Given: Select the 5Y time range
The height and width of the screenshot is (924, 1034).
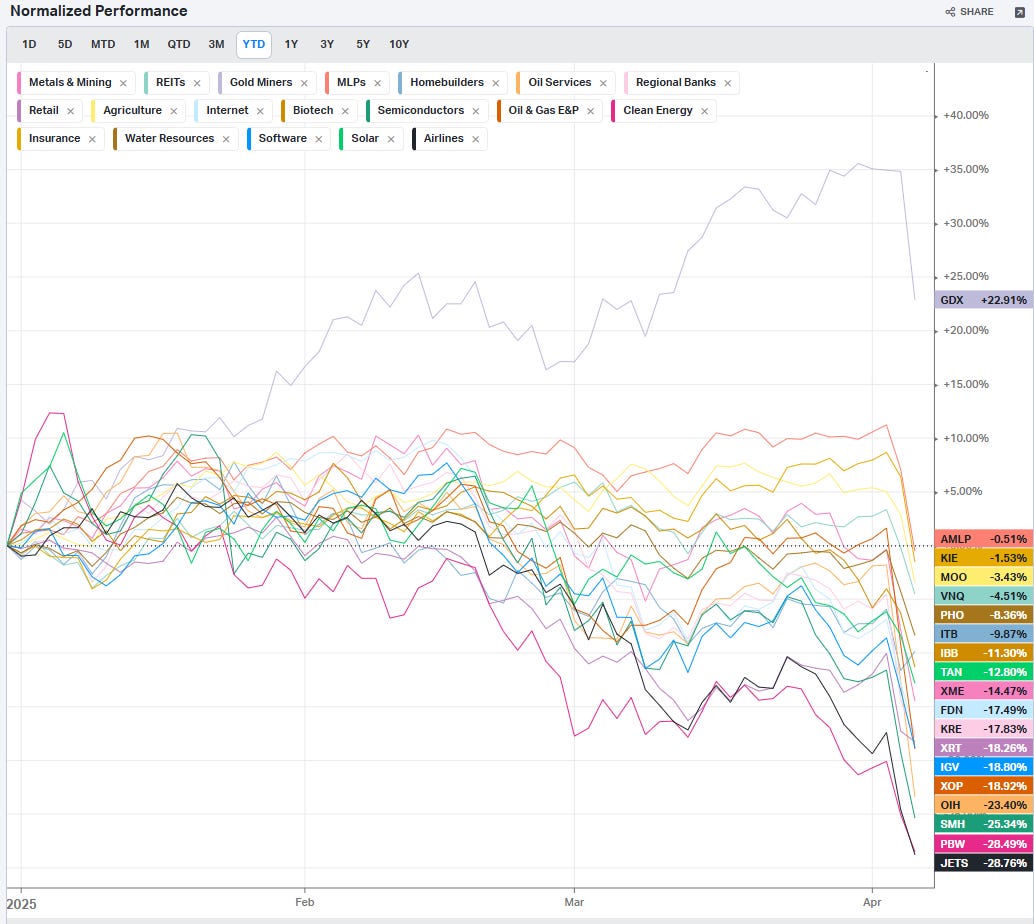Looking at the screenshot, I should pos(363,44).
